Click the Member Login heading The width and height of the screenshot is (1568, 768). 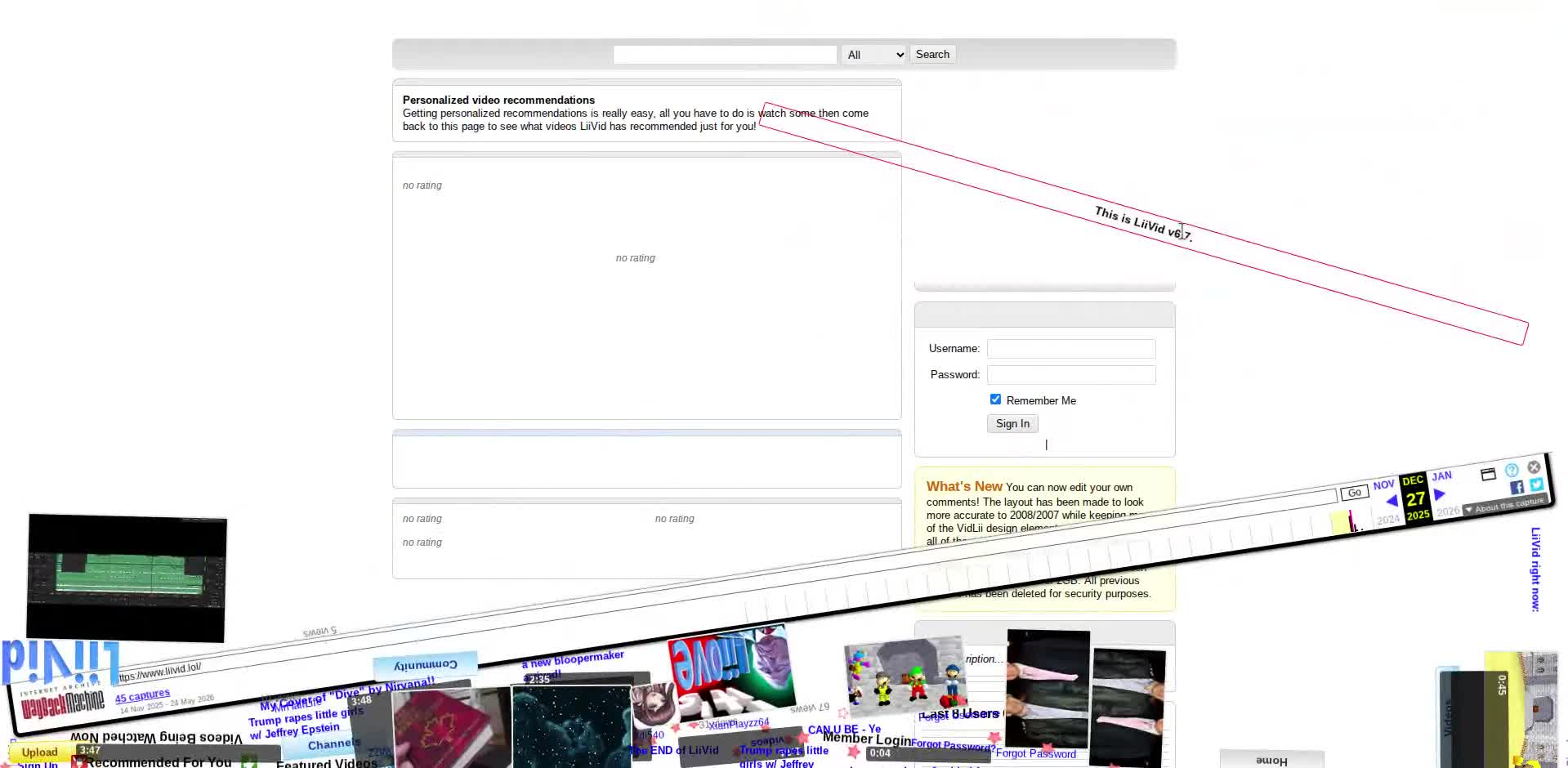click(x=867, y=739)
